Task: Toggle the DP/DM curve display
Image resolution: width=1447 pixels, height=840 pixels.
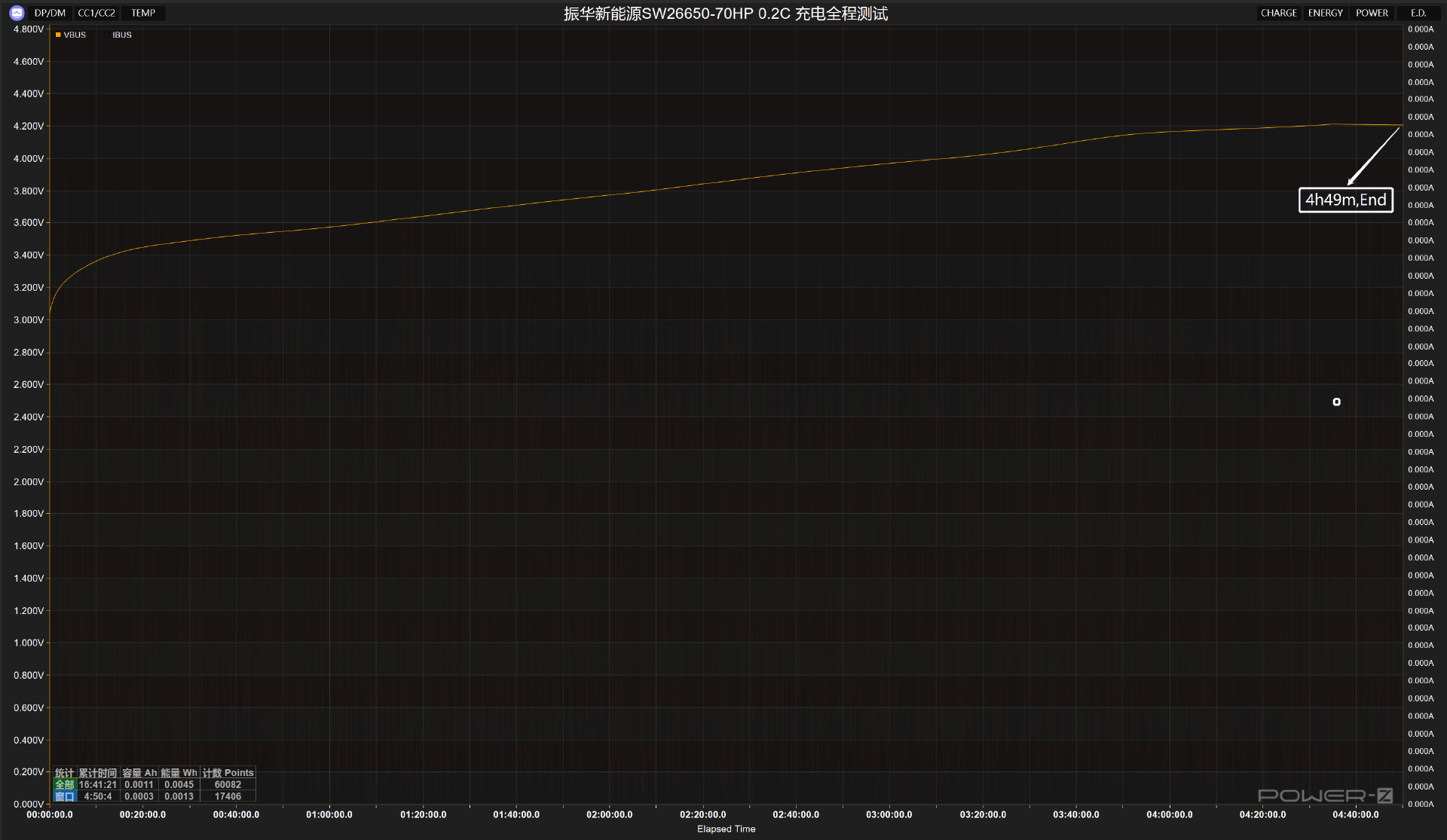Action: 50,13
